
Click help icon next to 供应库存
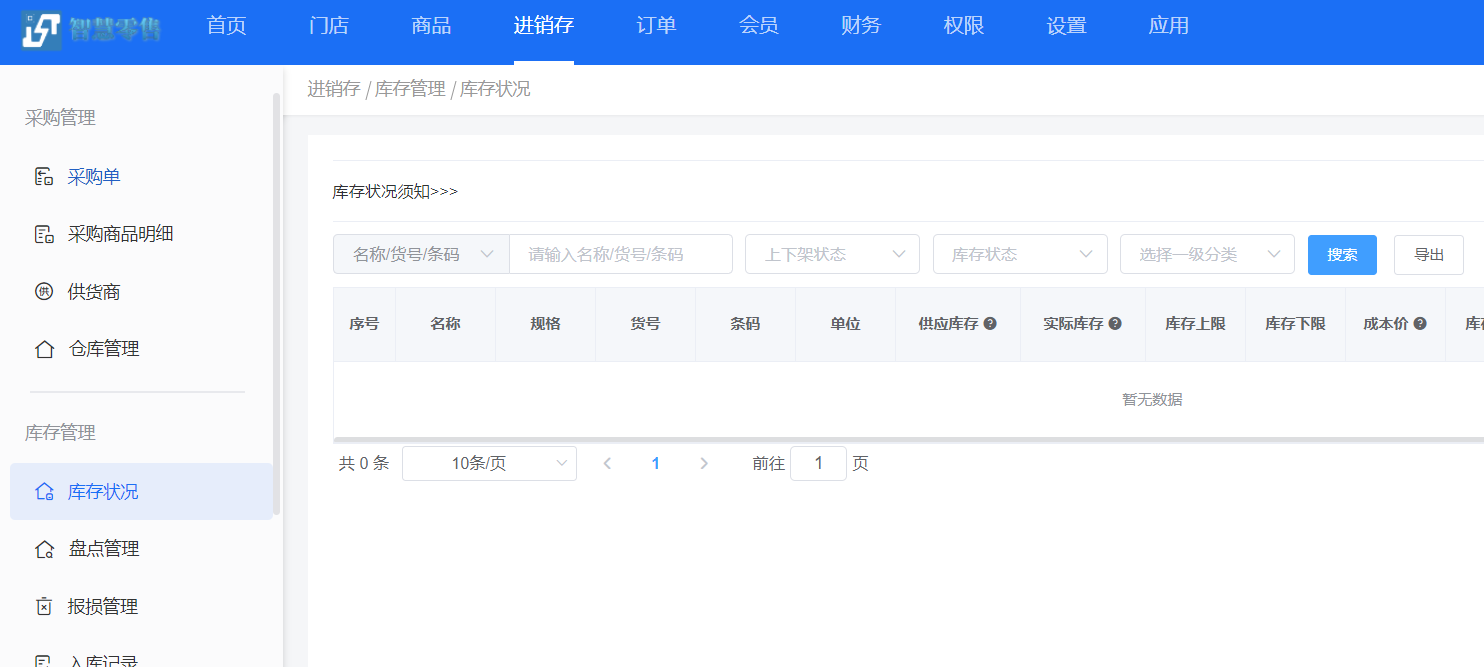pos(990,324)
